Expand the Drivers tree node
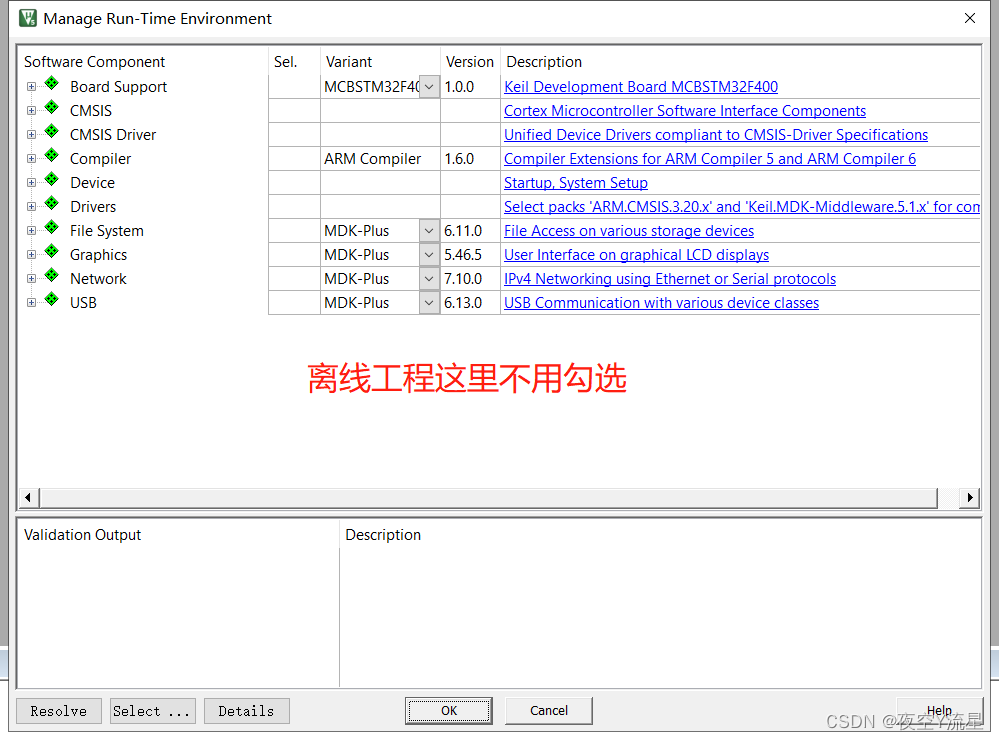The width and height of the screenshot is (999, 740). [31, 207]
